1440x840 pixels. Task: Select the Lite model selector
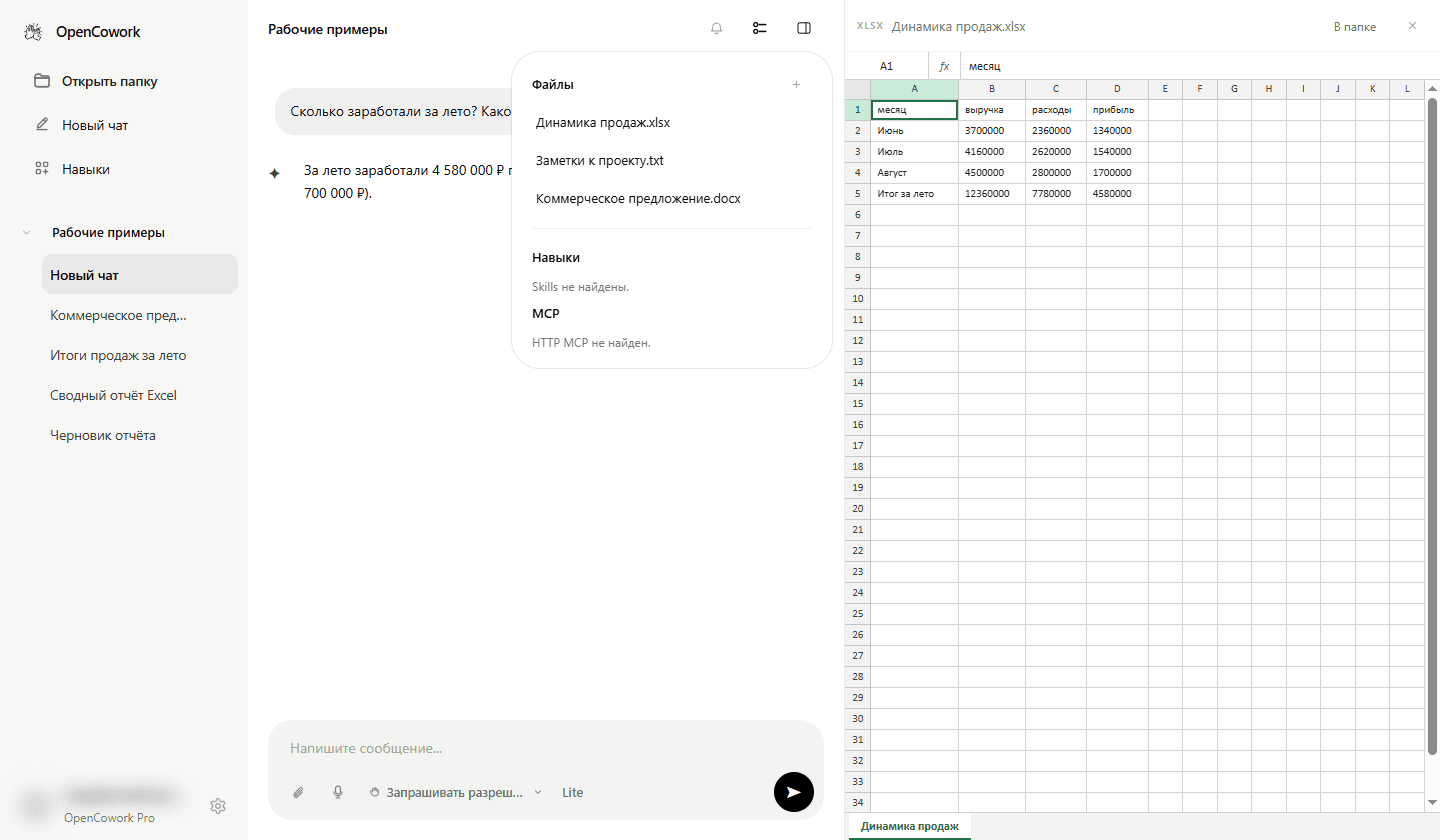[572, 792]
